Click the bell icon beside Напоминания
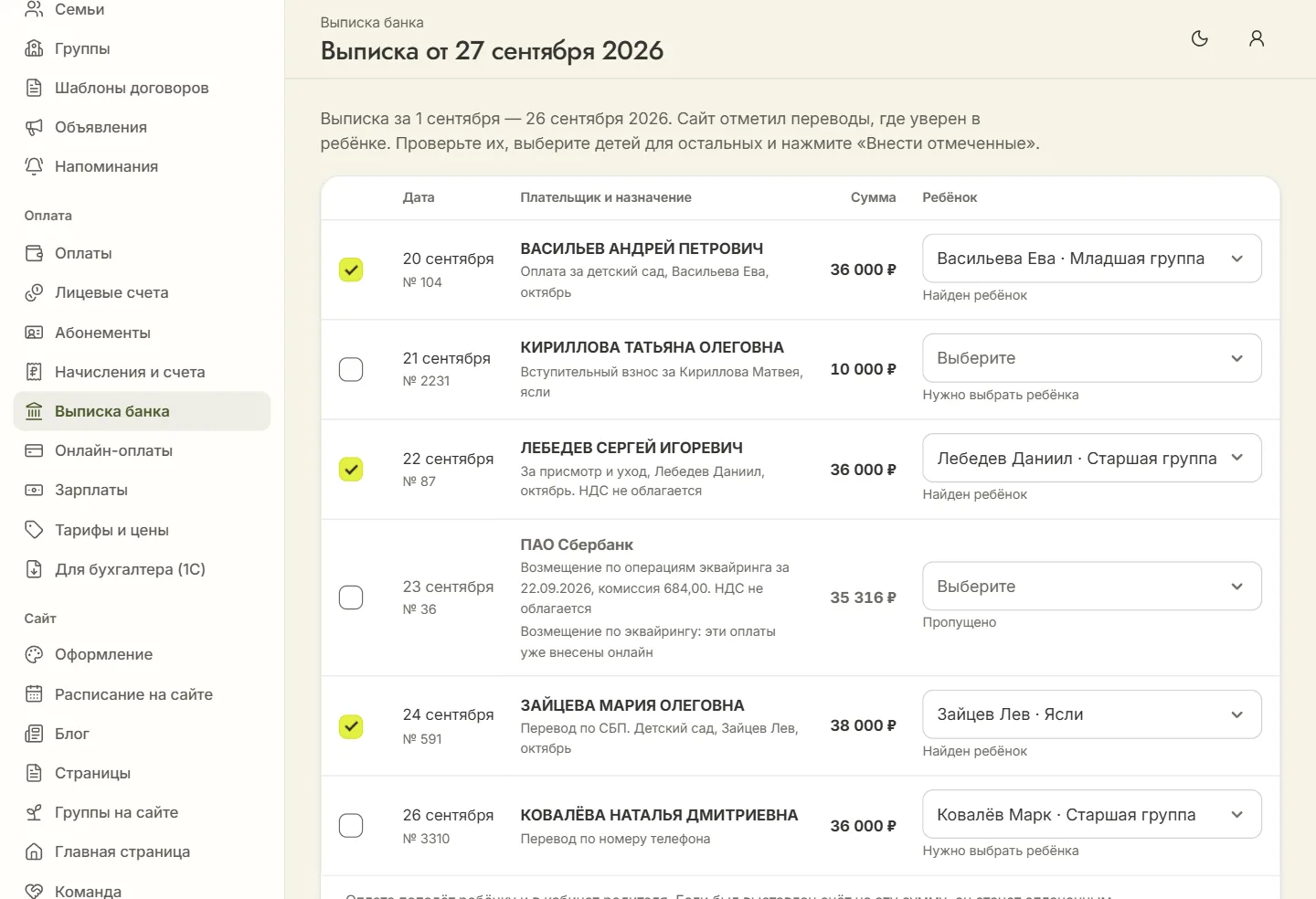The image size is (1316, 899). pos(34,166)
